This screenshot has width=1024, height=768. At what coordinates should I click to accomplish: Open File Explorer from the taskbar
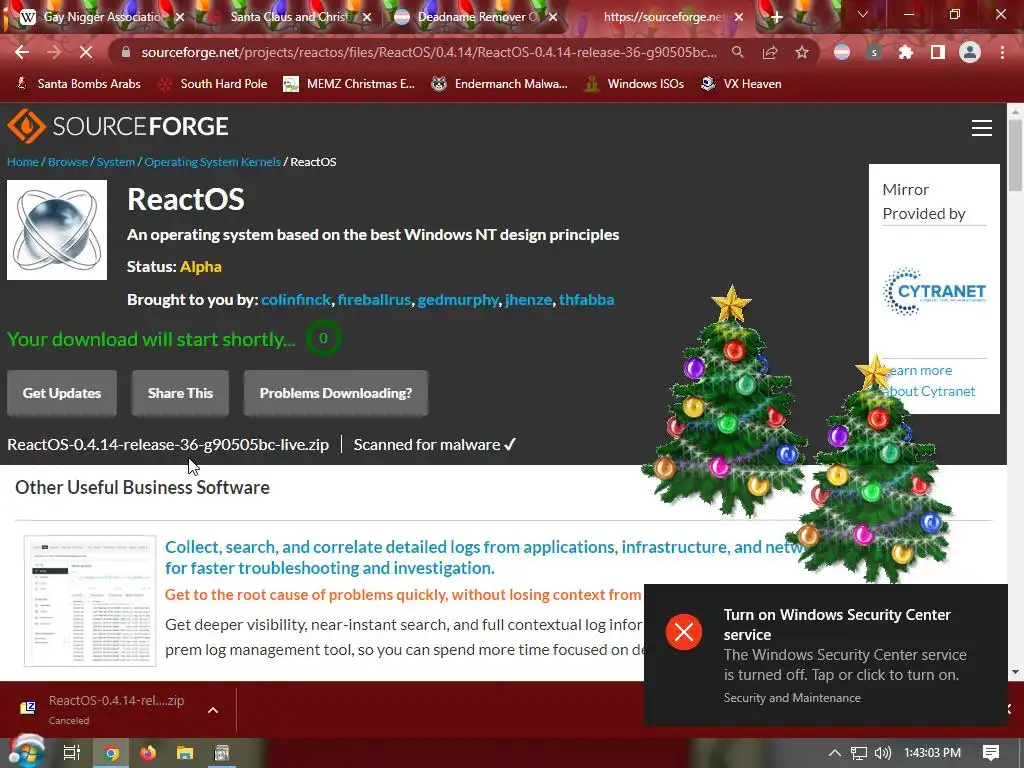(x=185, y=753)
